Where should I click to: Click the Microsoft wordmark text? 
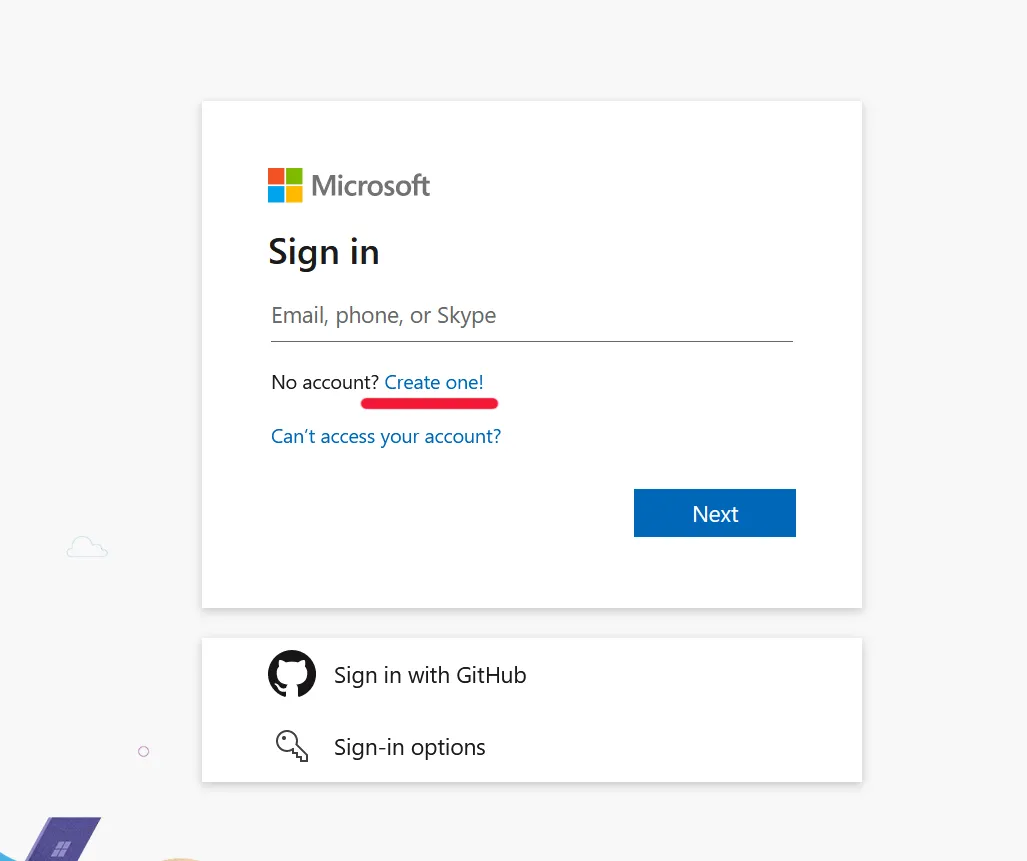(x=370, y=185)
